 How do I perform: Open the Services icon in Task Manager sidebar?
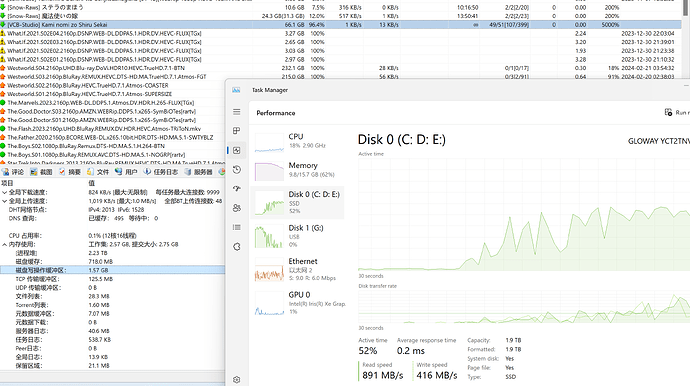(x=237, y=247)
